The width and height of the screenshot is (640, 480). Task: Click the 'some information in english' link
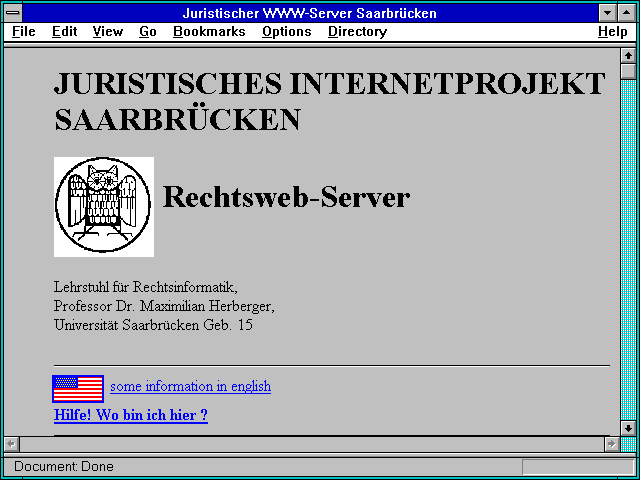click(191, 386)
